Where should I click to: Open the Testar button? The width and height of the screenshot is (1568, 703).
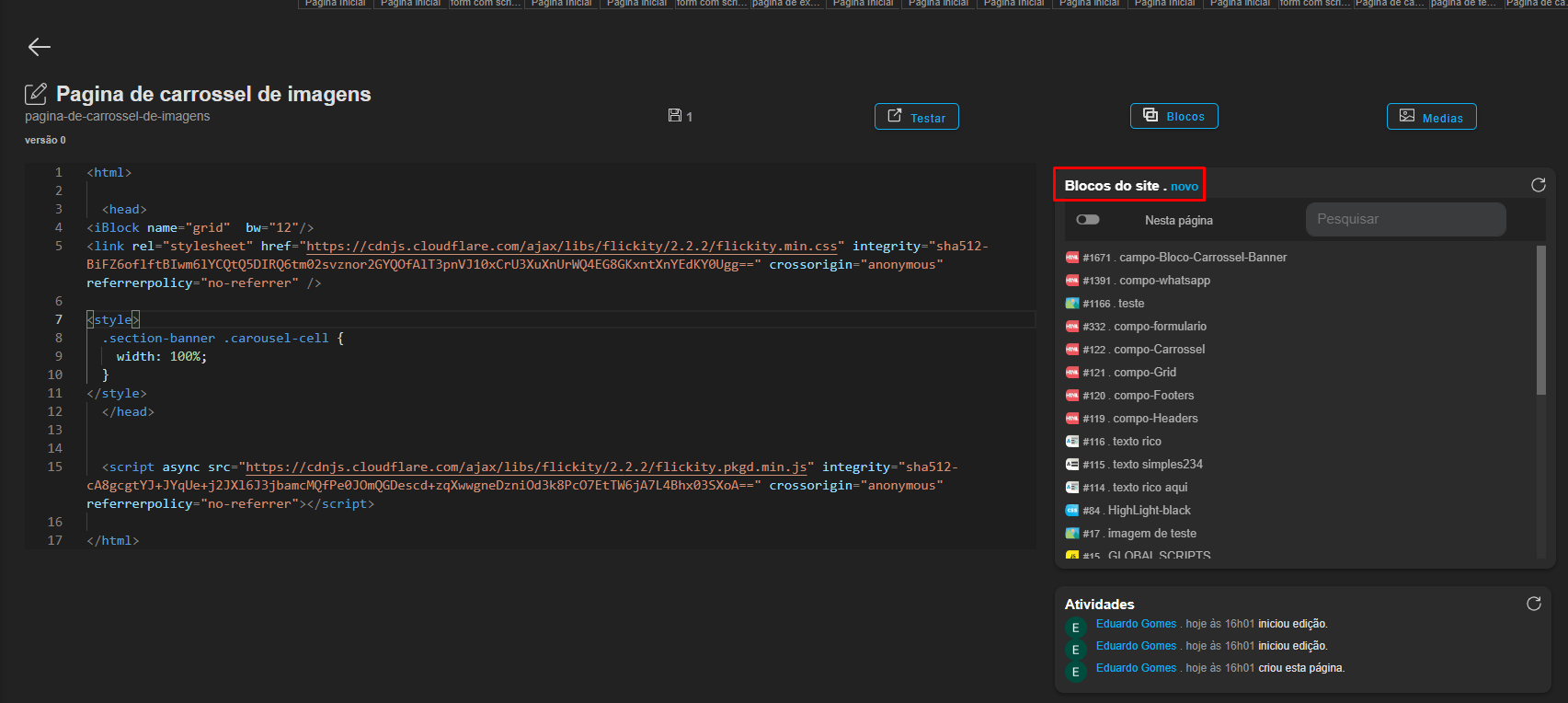point(916,117)
